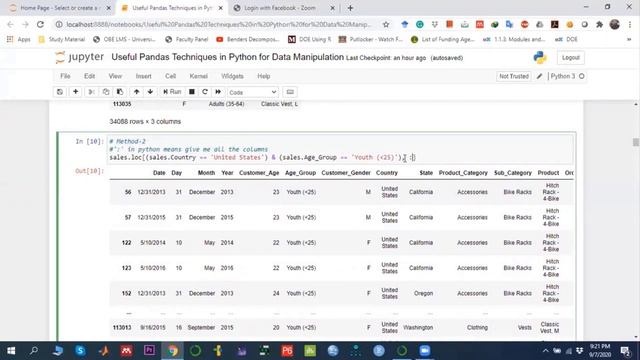Open the browser extensions puzzle icon
640x360 pixels.
tap(599, 24)
